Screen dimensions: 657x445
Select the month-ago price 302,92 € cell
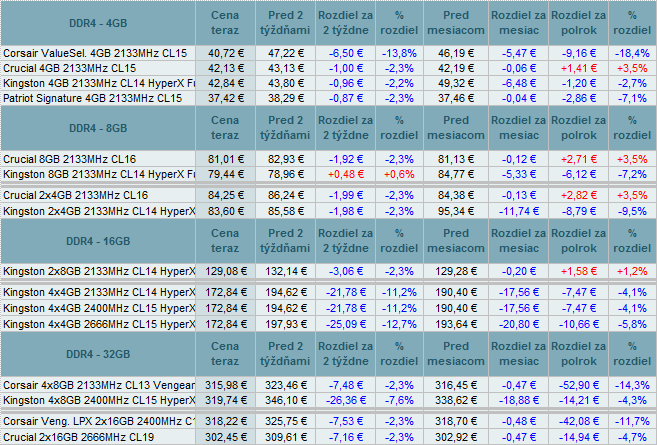tap(456, 437)
